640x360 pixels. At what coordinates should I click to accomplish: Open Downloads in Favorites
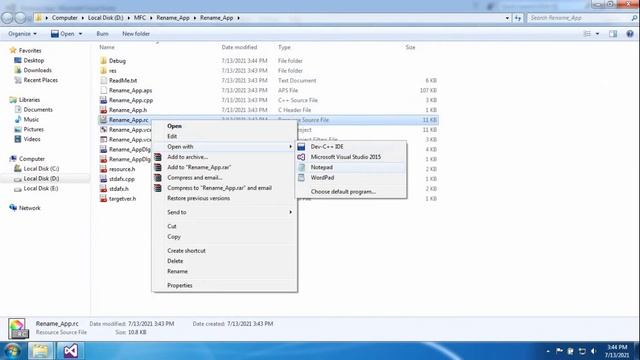pyautogui.click(x=38, y=70)
